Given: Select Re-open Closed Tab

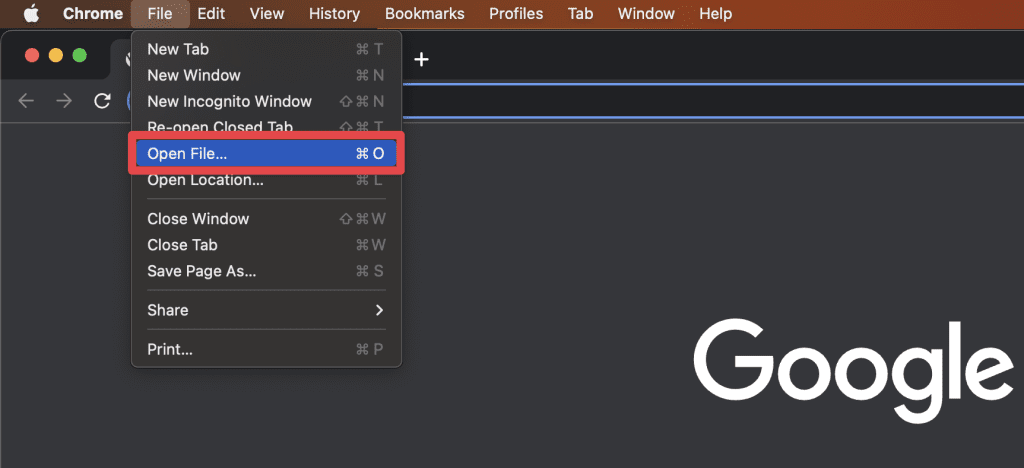Looking at the screenshot, I should click(266, 125).
